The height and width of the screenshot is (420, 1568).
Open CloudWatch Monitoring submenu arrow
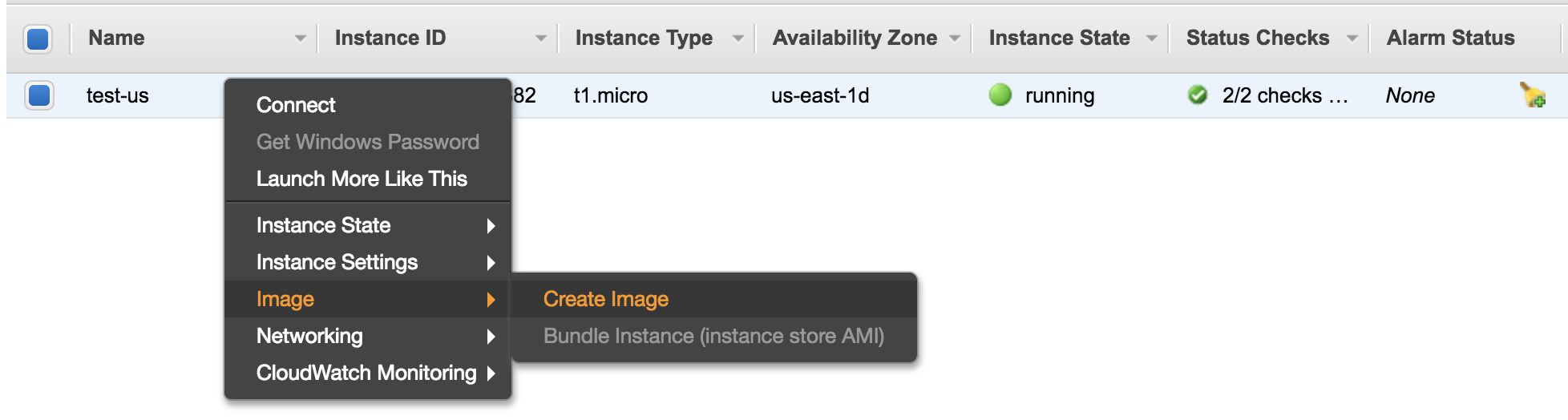pyautogui.click(x=491, y=374)
